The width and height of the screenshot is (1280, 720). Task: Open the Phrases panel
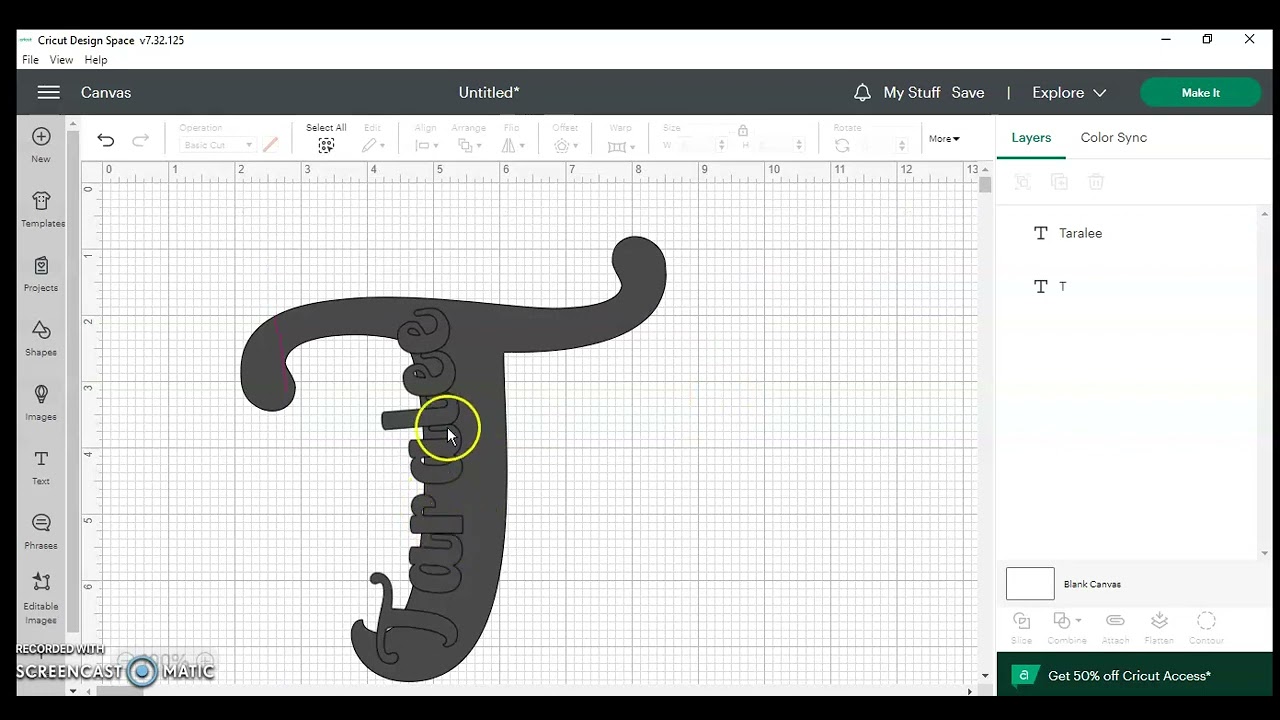coord(41,531)
